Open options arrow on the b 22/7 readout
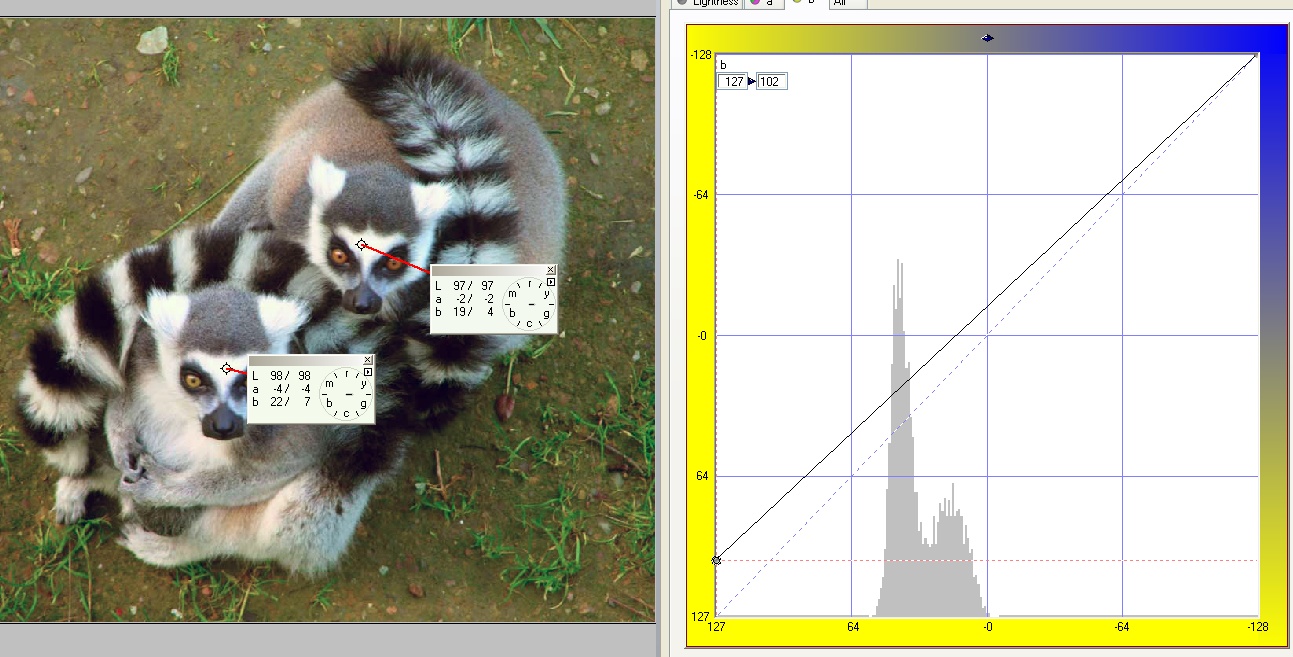Image resolution: width=1293 pixels, height=657 pixels. [368, 373]
